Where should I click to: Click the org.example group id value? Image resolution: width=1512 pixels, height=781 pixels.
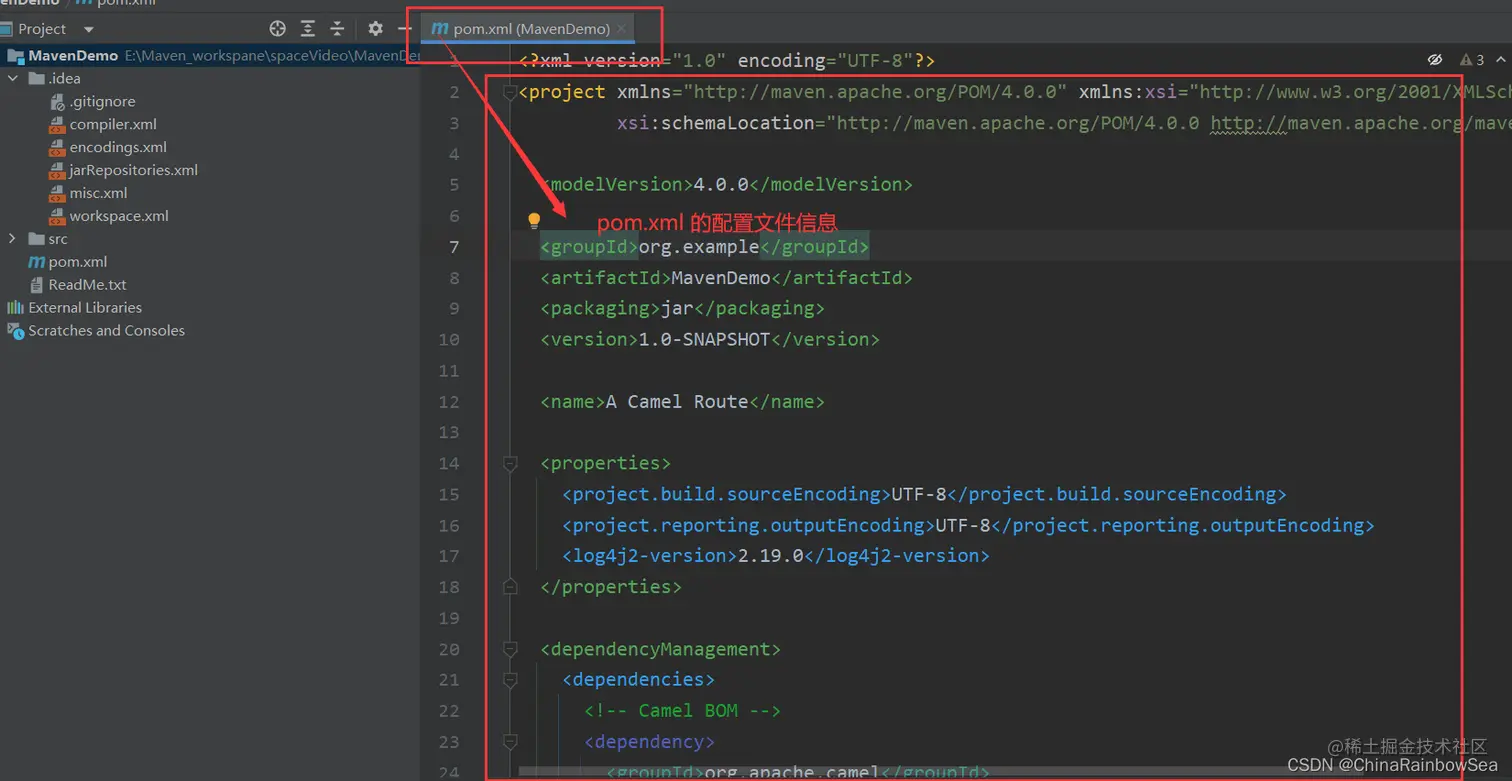(699, 247)
